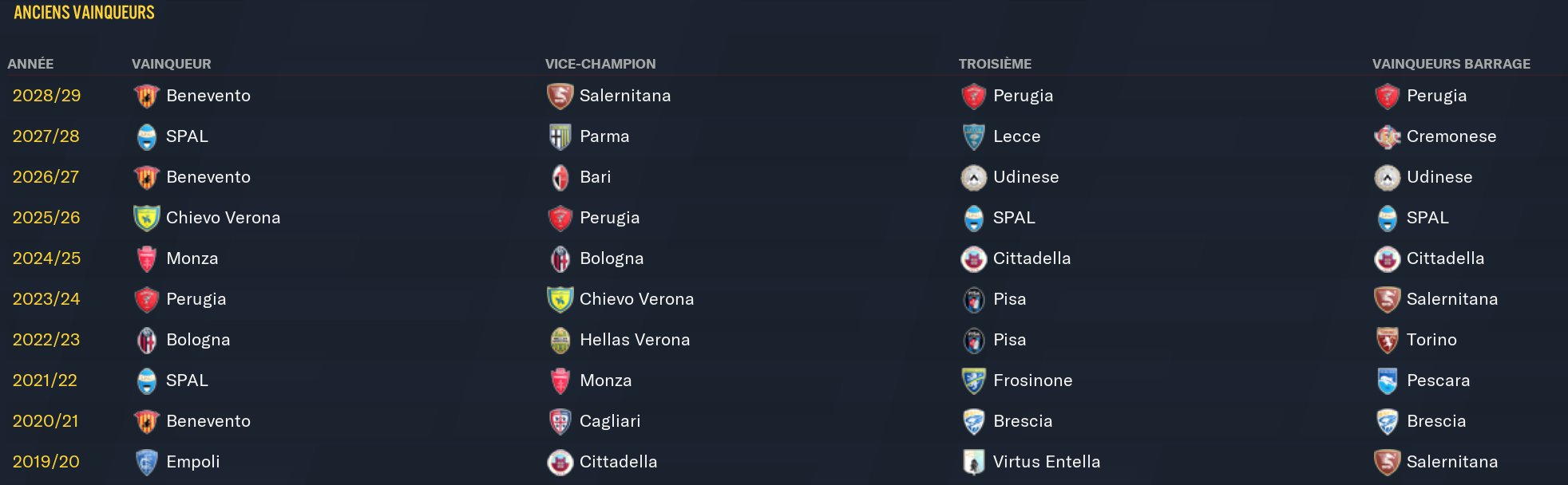
Task: Click the Bari club crest
Action: coord(560,177)
